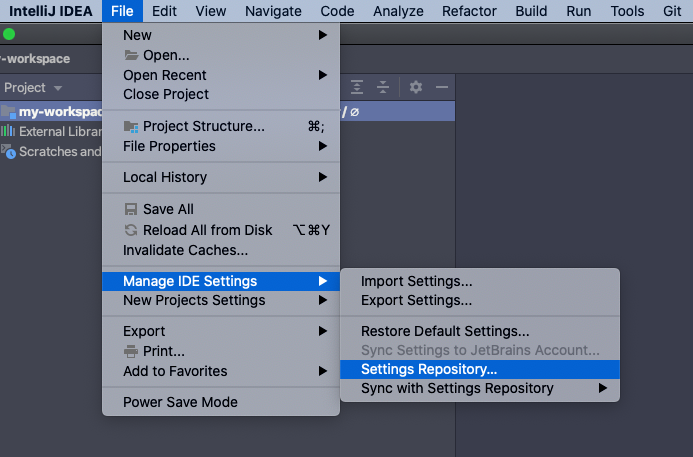Open the Build menu
Image resolution: width=693 pixels, height=457 pixels.
click(x=531, y=11)
